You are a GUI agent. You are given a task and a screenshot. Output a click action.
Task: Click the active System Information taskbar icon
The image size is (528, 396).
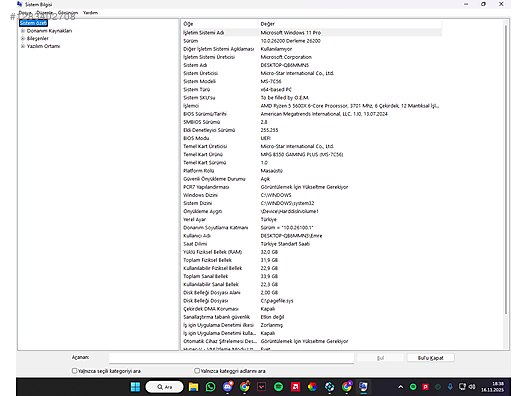(363, 387)
